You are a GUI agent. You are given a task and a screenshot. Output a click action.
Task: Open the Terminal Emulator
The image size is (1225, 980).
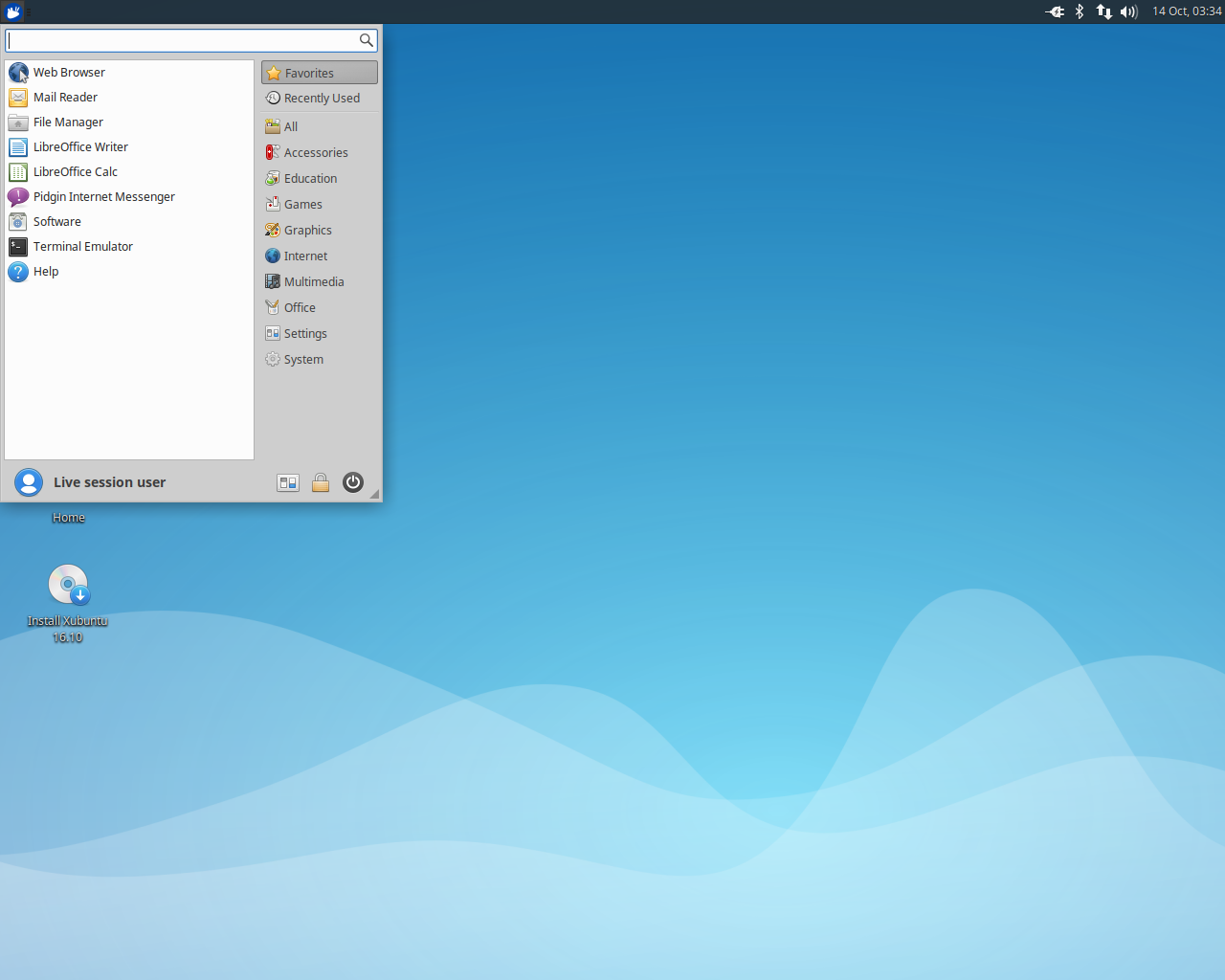(x=82, y=247)
